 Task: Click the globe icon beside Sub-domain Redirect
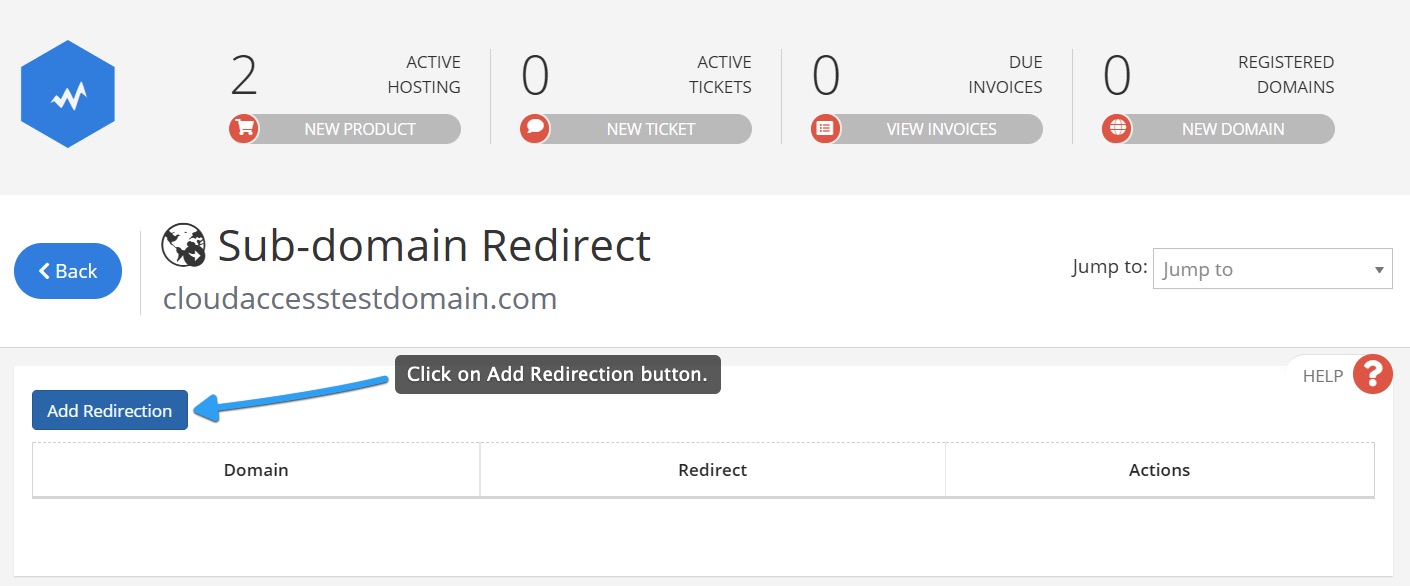[183, 246]
